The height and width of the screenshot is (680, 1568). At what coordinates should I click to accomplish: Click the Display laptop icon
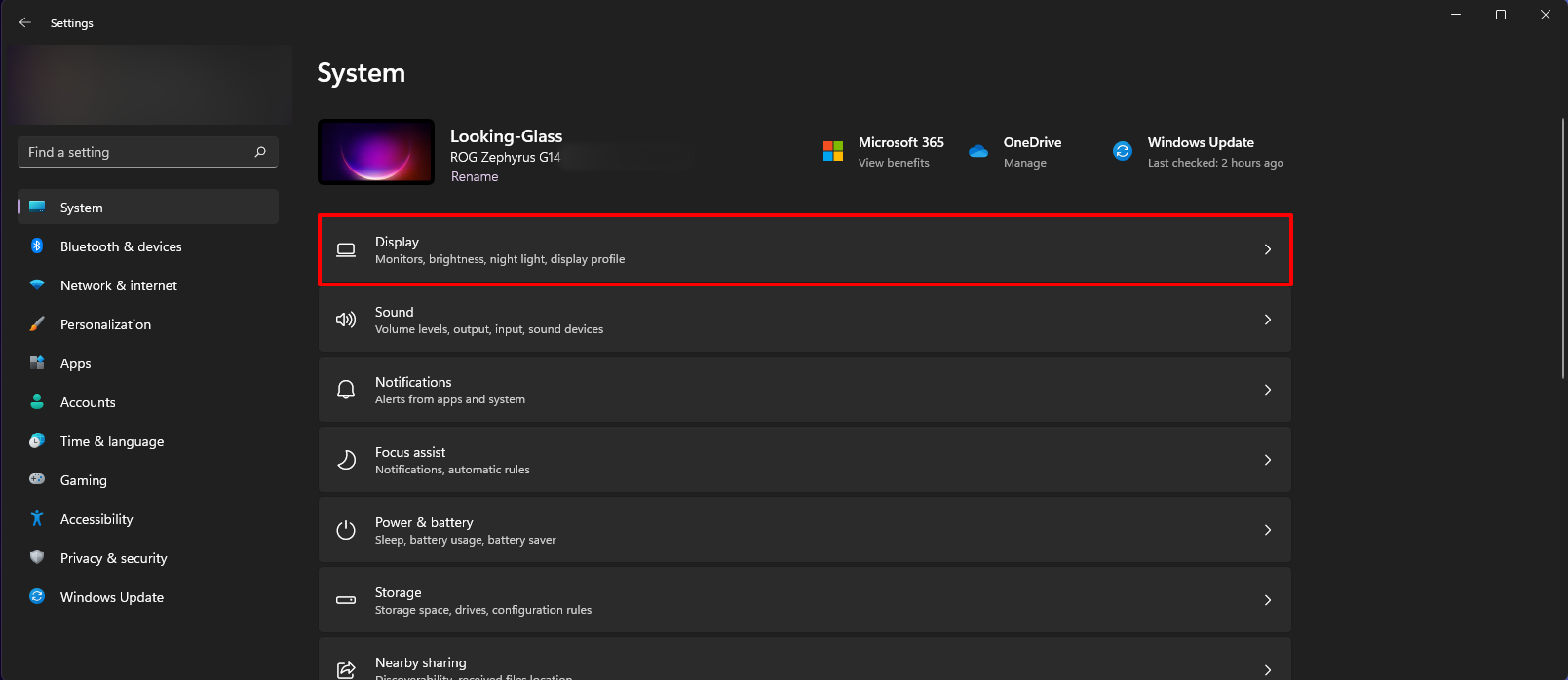pos(346,249)
